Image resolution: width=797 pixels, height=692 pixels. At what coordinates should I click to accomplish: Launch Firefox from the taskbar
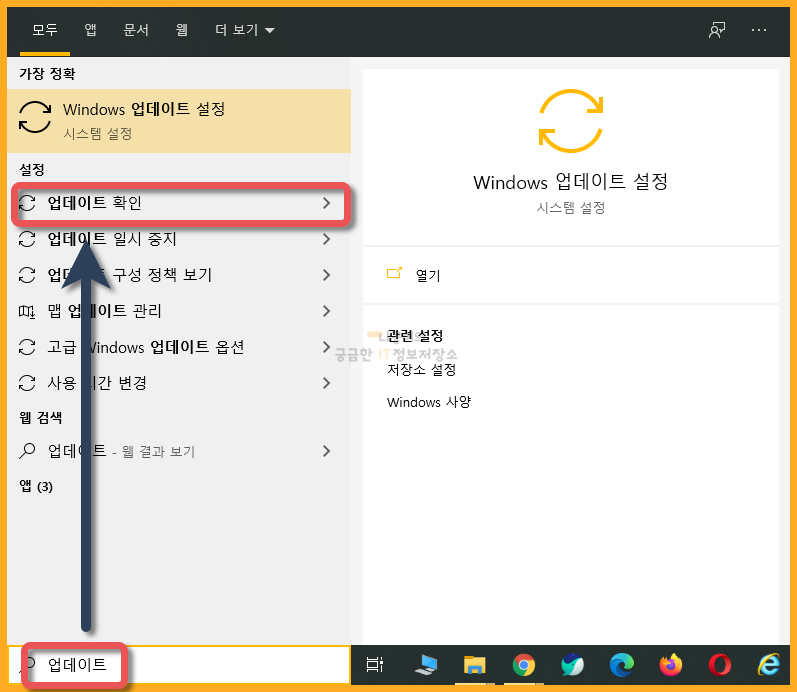click(671, 665)
